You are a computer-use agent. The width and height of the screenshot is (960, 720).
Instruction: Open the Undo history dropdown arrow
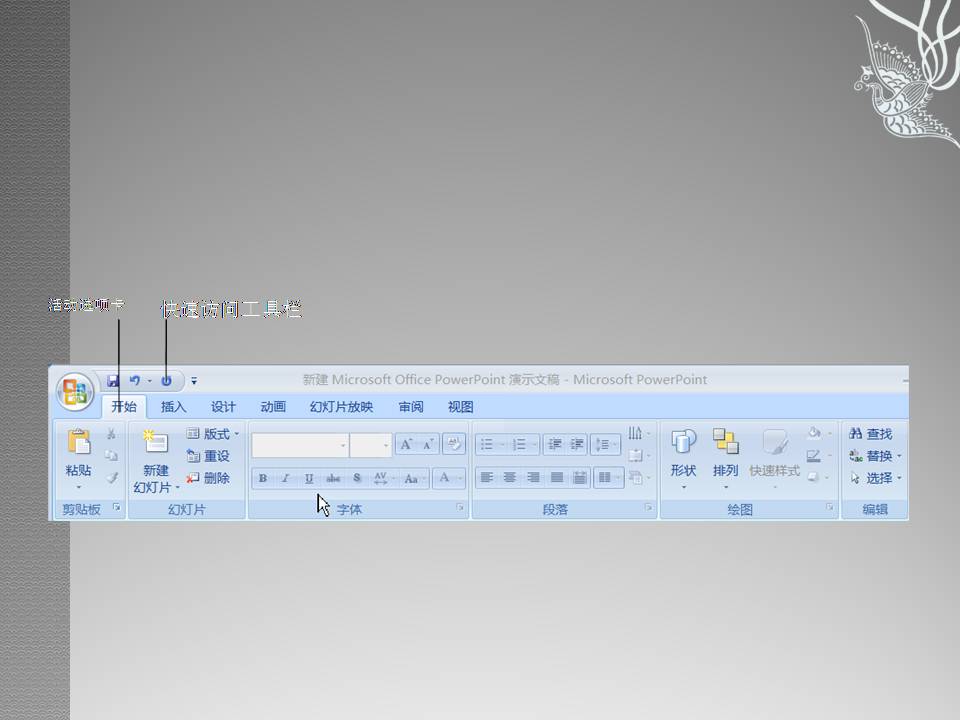coord(149,381)
